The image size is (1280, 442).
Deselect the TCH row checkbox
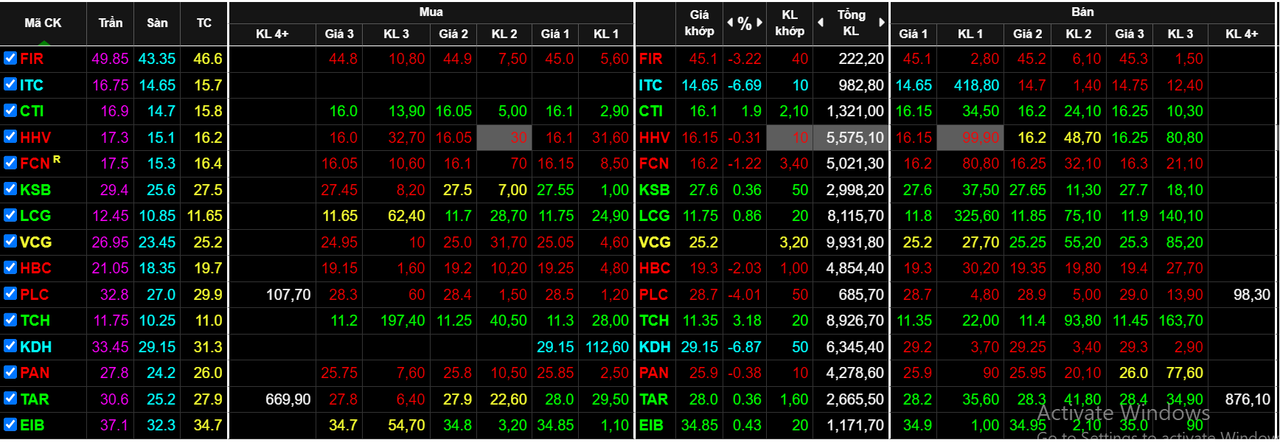point(10,320)
